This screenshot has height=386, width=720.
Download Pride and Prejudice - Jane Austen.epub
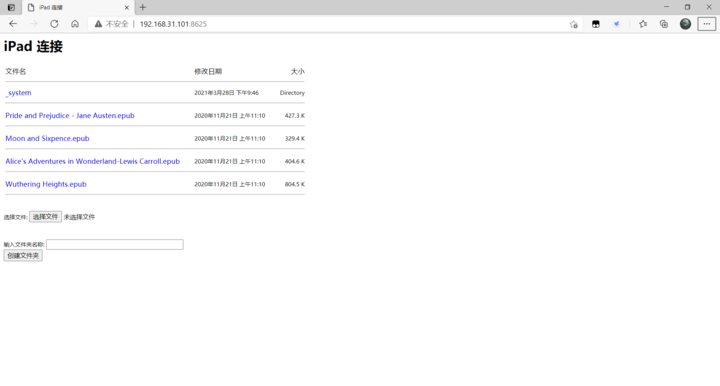click(x=70, y=116)
